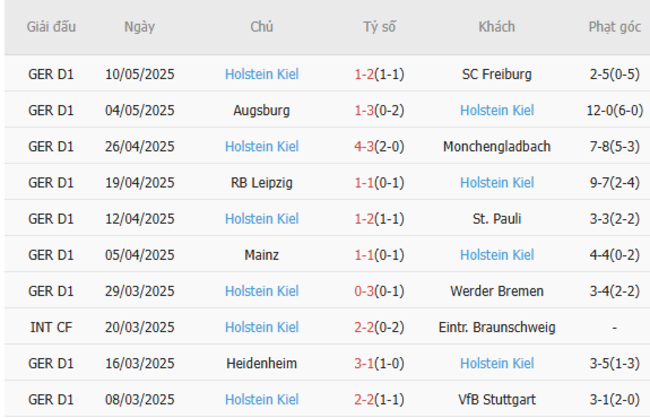Click the 0-3 score against Werder Bremen

tap(379, 291)
